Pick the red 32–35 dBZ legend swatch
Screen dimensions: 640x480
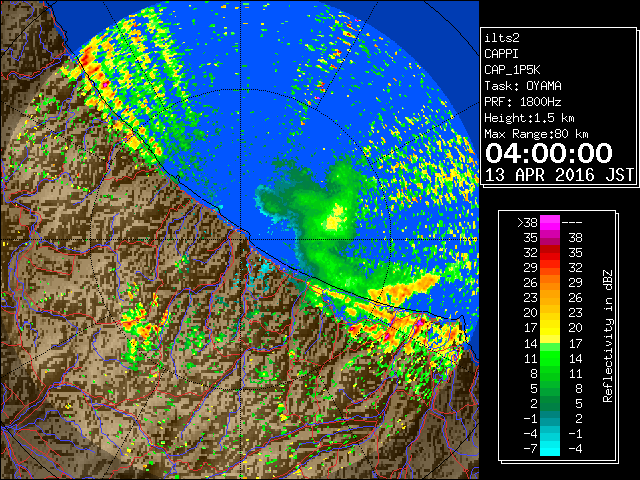(x=550, y=253)
